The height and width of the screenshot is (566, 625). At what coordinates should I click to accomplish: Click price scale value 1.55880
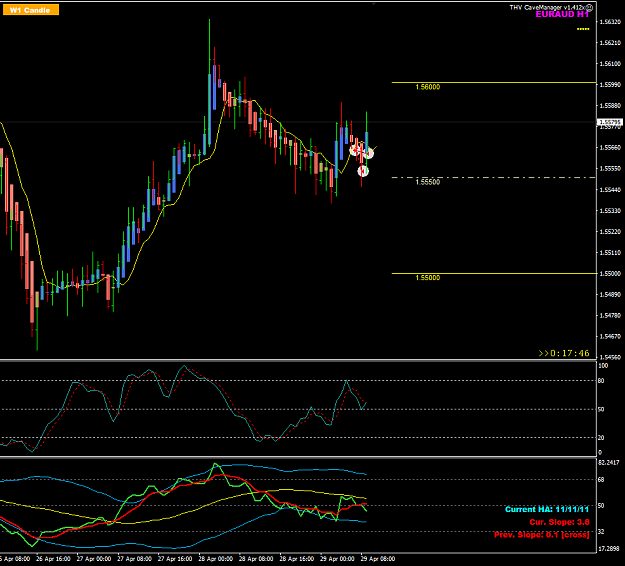pos(610,106)
